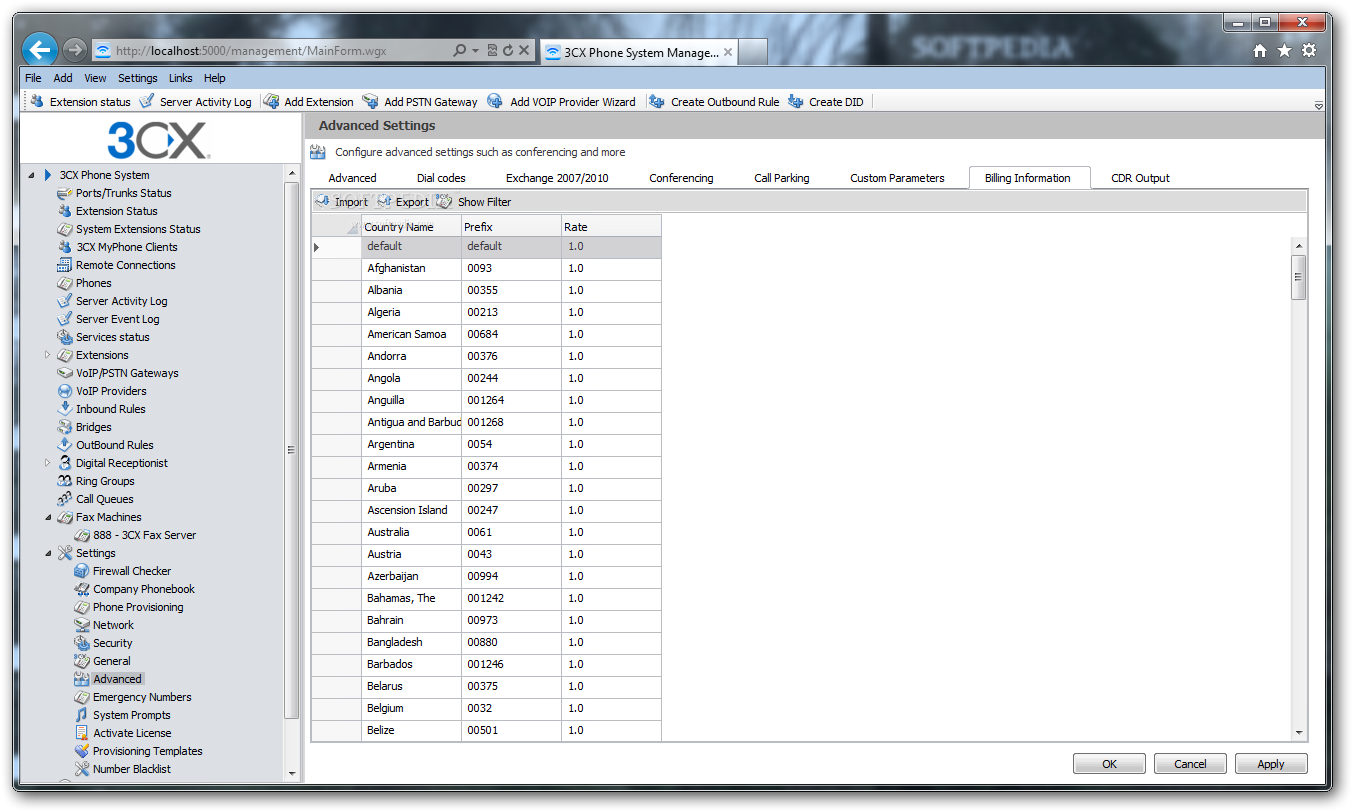Click the Export icon in billing toolbar

tap(384, 202)
